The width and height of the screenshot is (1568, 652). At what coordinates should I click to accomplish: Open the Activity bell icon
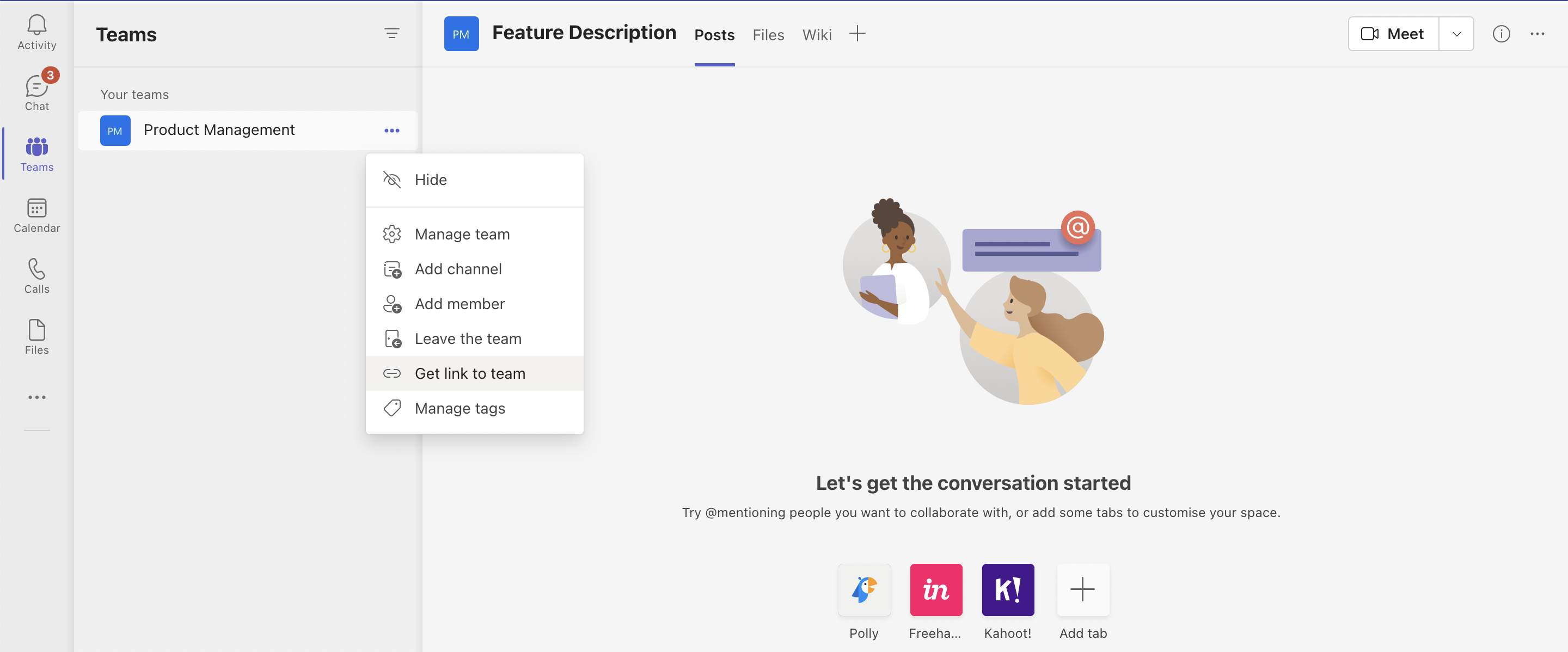click(36, 32)
